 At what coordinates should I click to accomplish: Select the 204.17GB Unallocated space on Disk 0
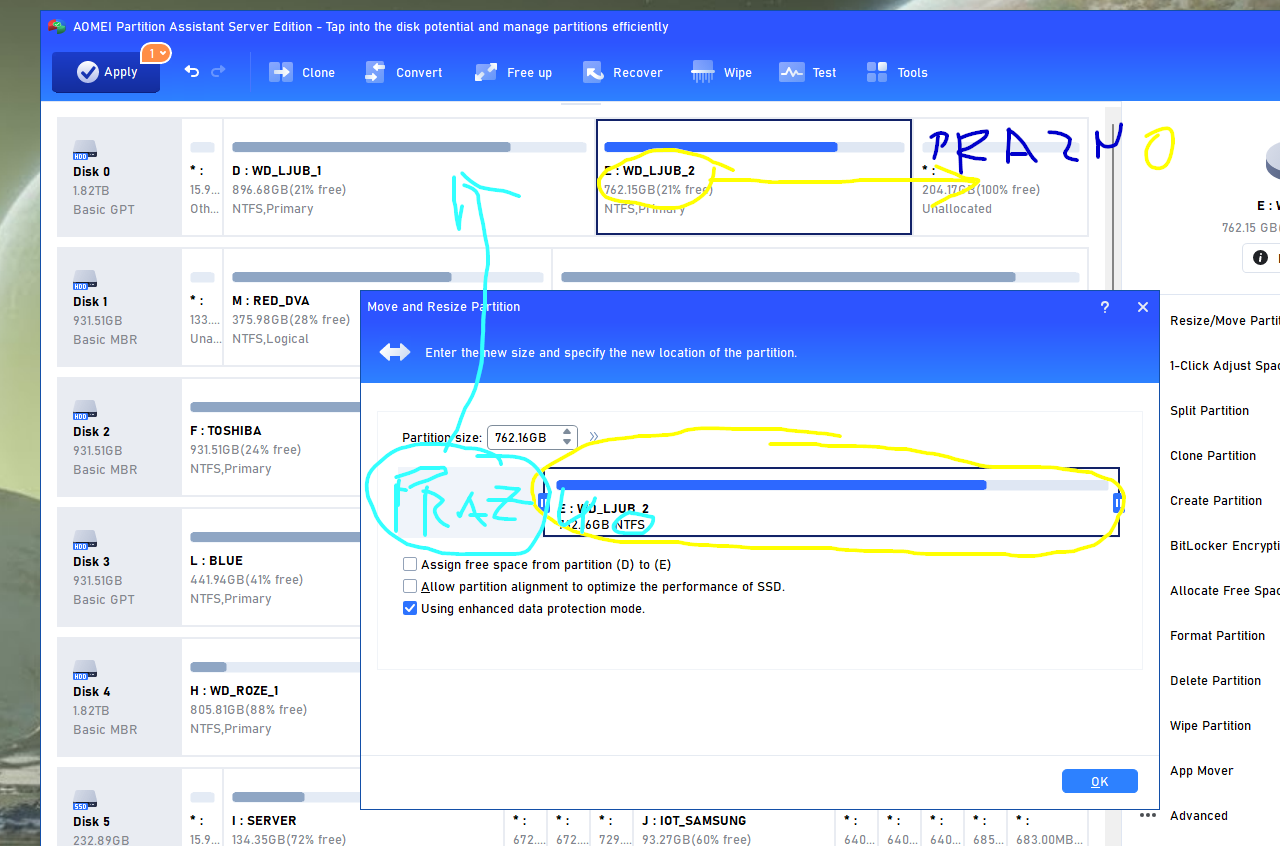point(1000,177)
